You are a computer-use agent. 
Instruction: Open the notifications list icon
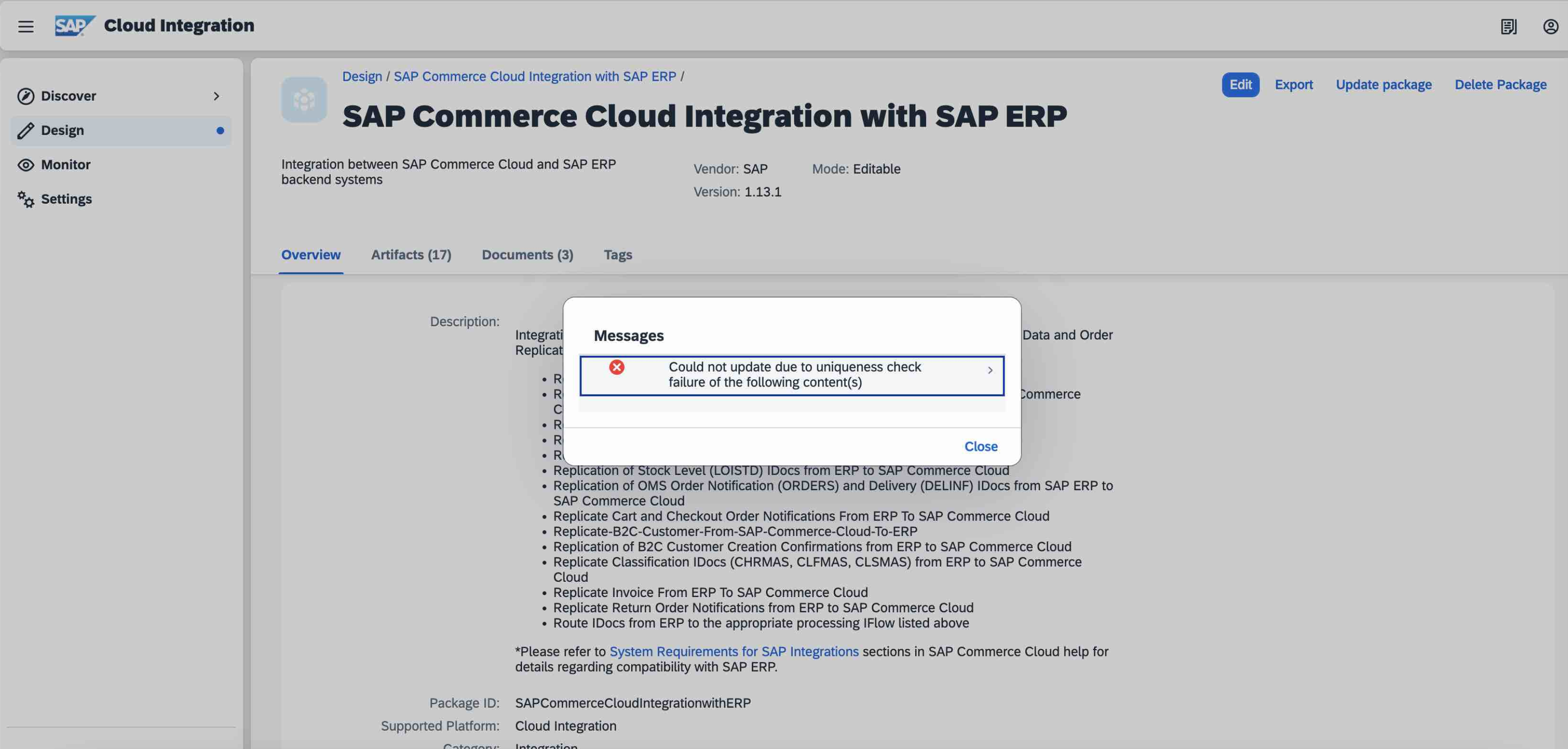point(1508,26)
